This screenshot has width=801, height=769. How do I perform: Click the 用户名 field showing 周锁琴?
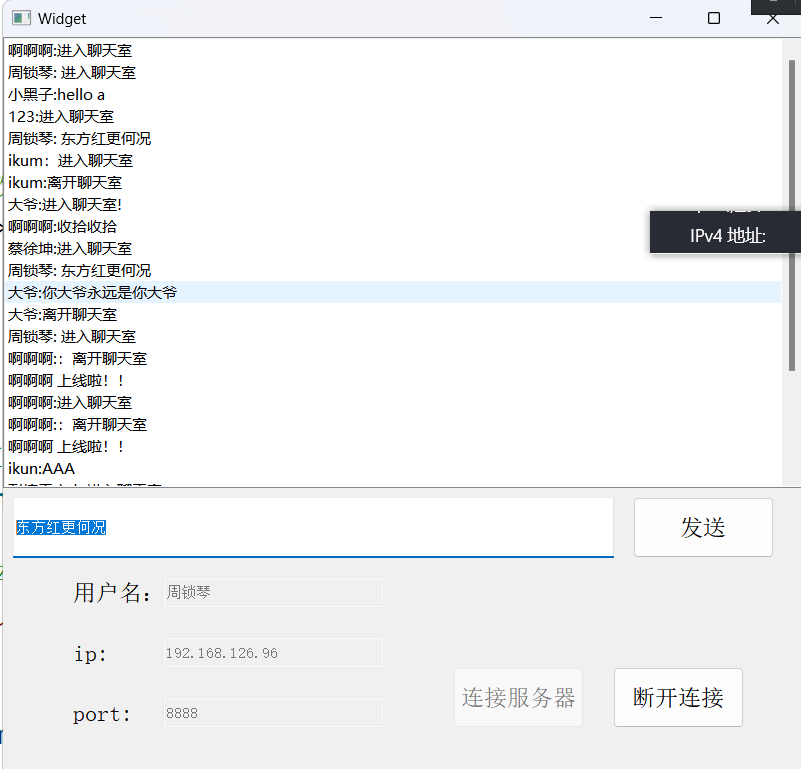272,592
